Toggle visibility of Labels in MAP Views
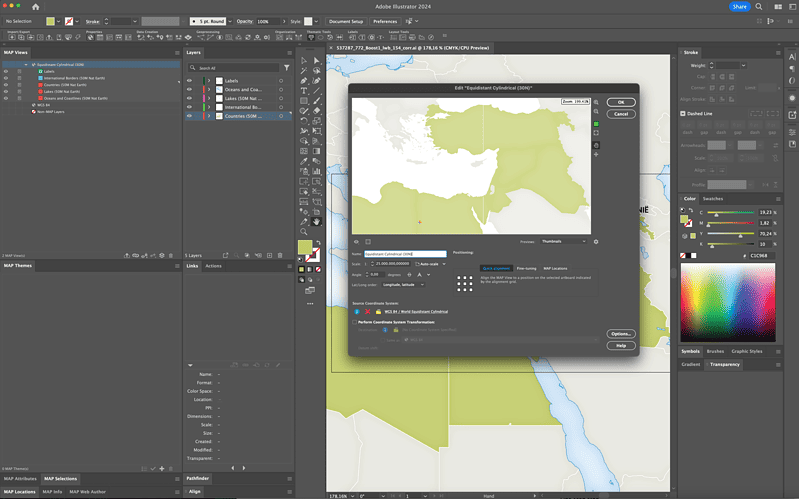Image resolution: width=799 pixels, height=499 pixels. (x=6, y=71)
